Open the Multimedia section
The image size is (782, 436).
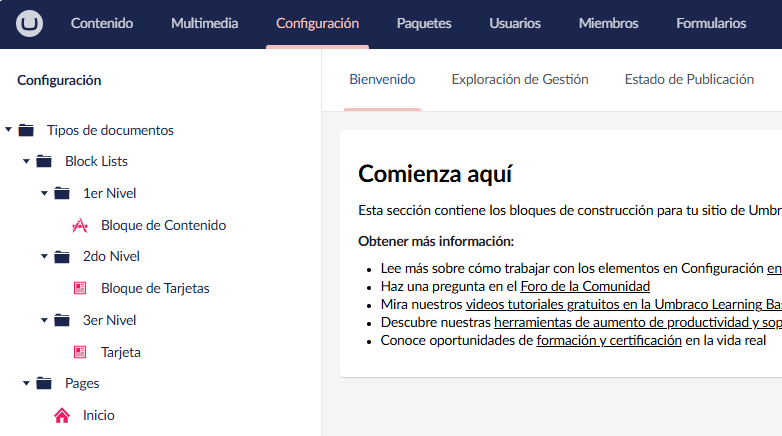click(x=204, y=23)
